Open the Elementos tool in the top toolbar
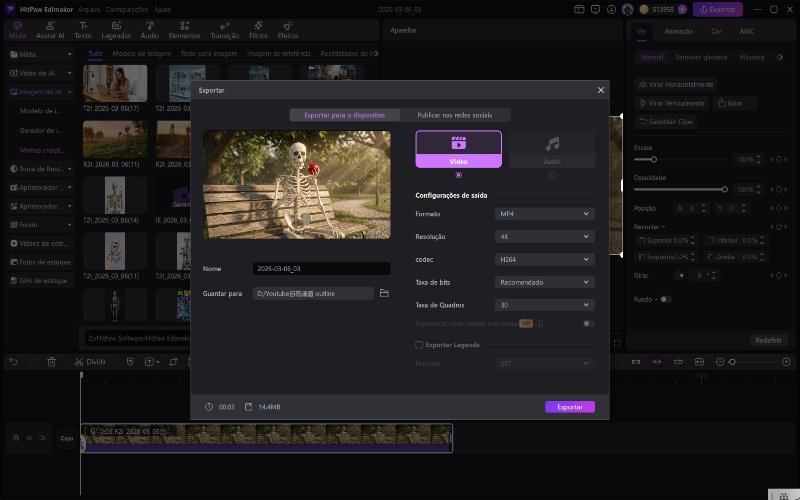This screenshot has height=500, width=800. [184, 29]
